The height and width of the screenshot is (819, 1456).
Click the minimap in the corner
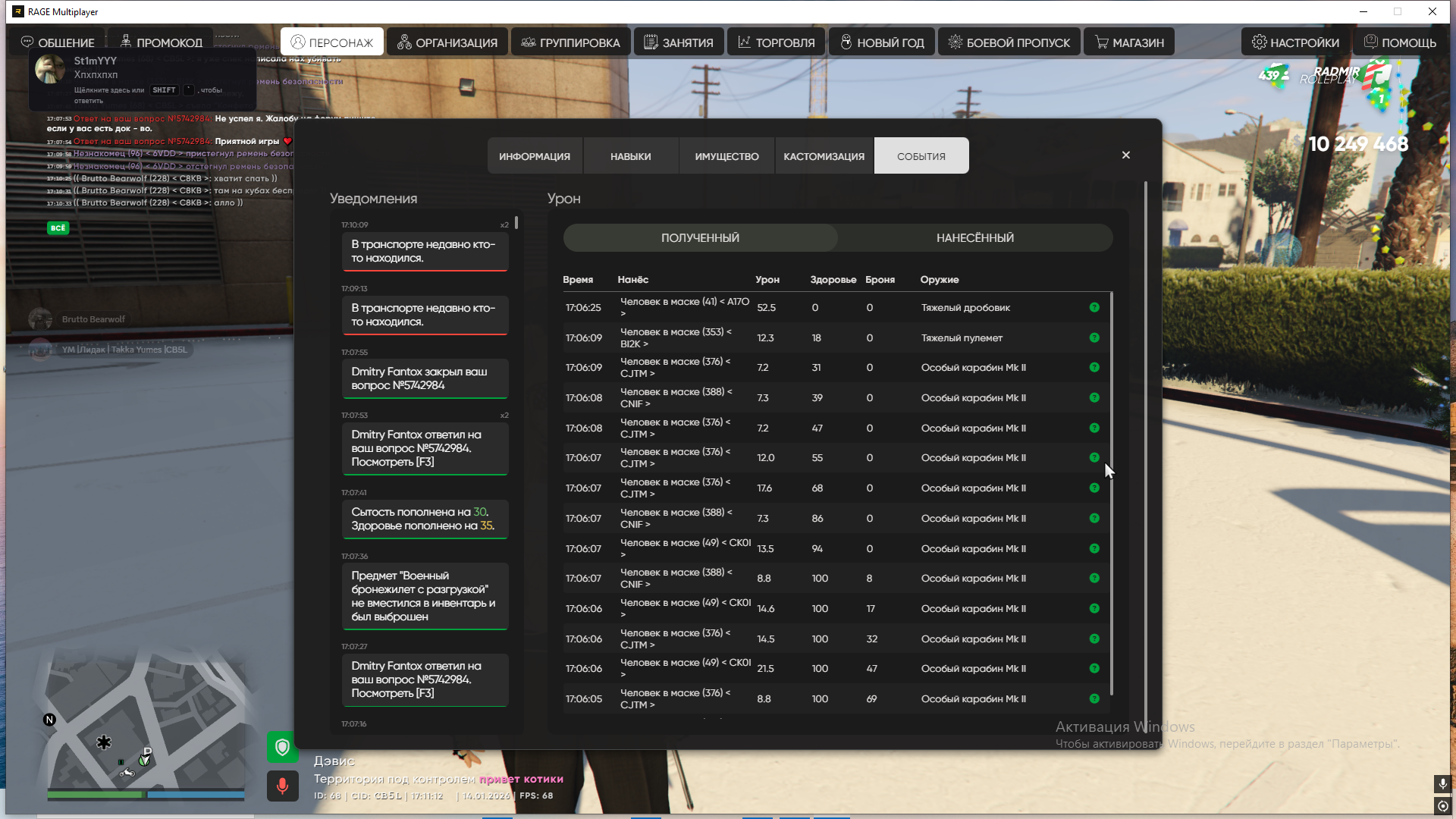tap(144, 720)
